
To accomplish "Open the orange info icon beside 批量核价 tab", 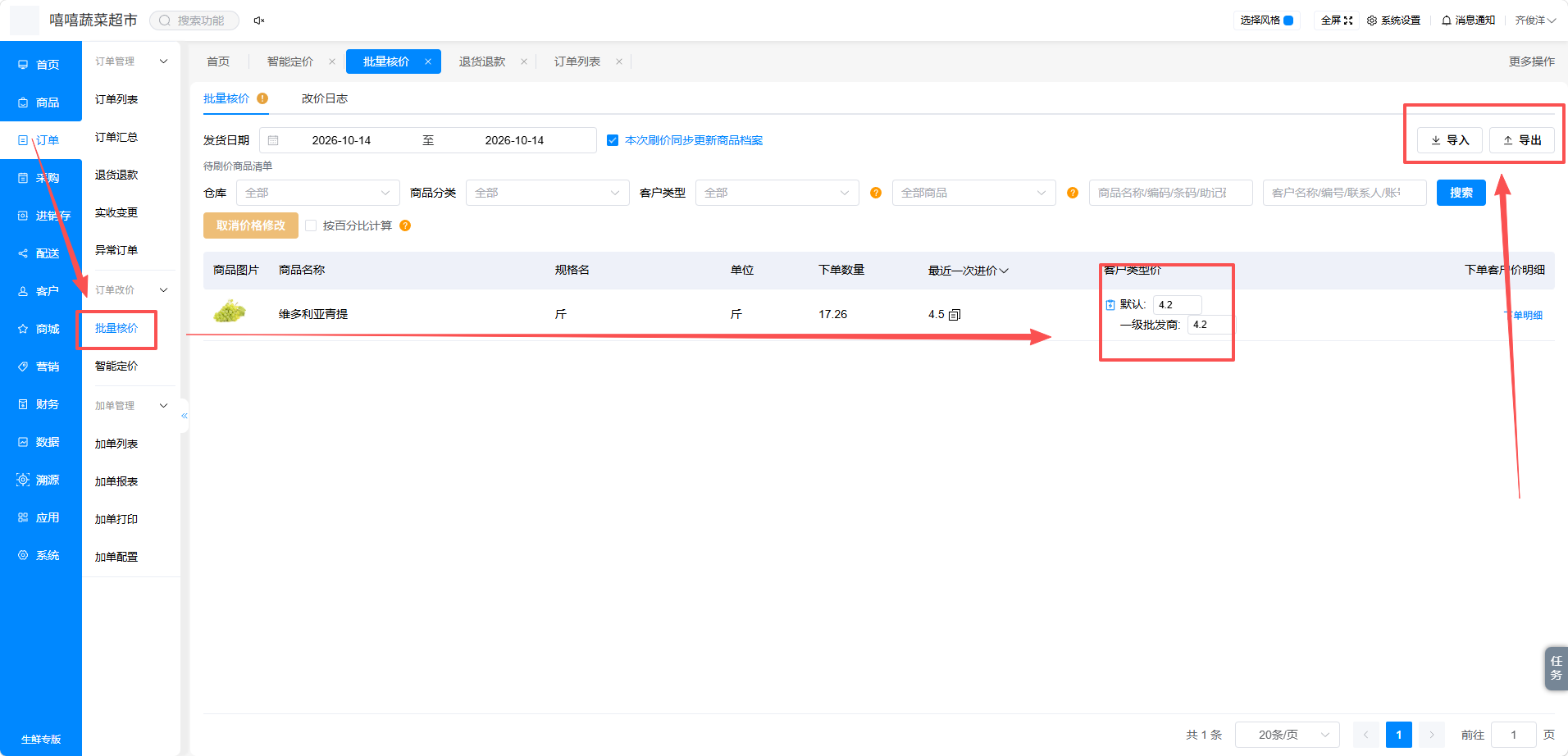I will (262, 98).
